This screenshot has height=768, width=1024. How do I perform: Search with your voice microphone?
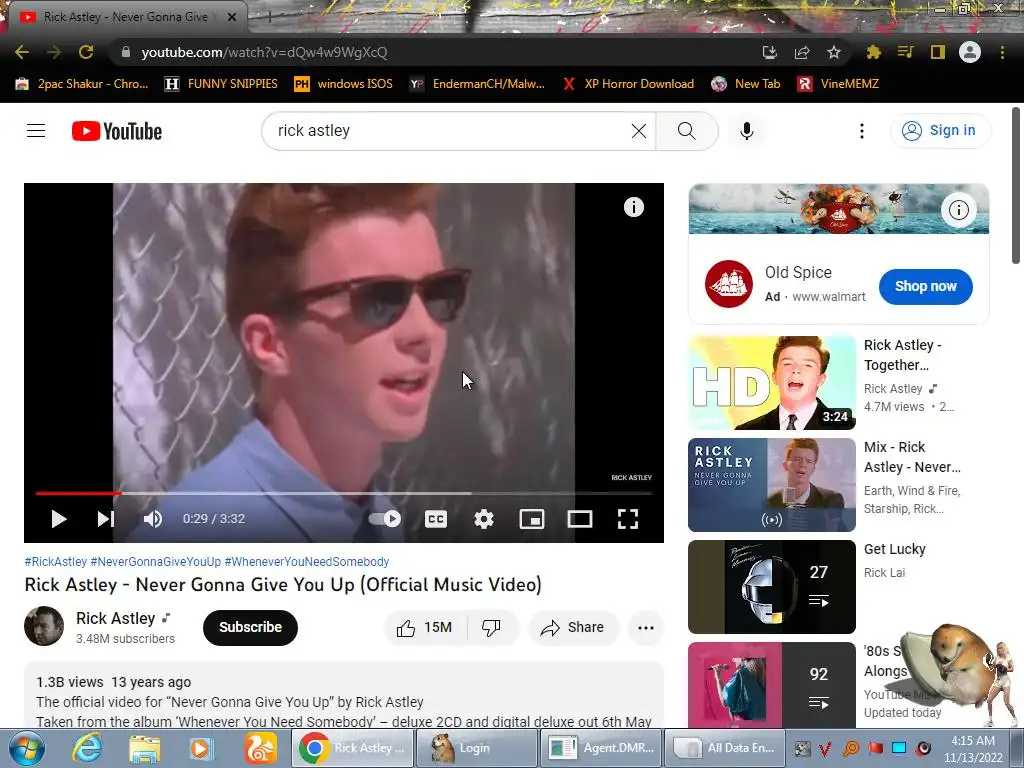[747, 131]
